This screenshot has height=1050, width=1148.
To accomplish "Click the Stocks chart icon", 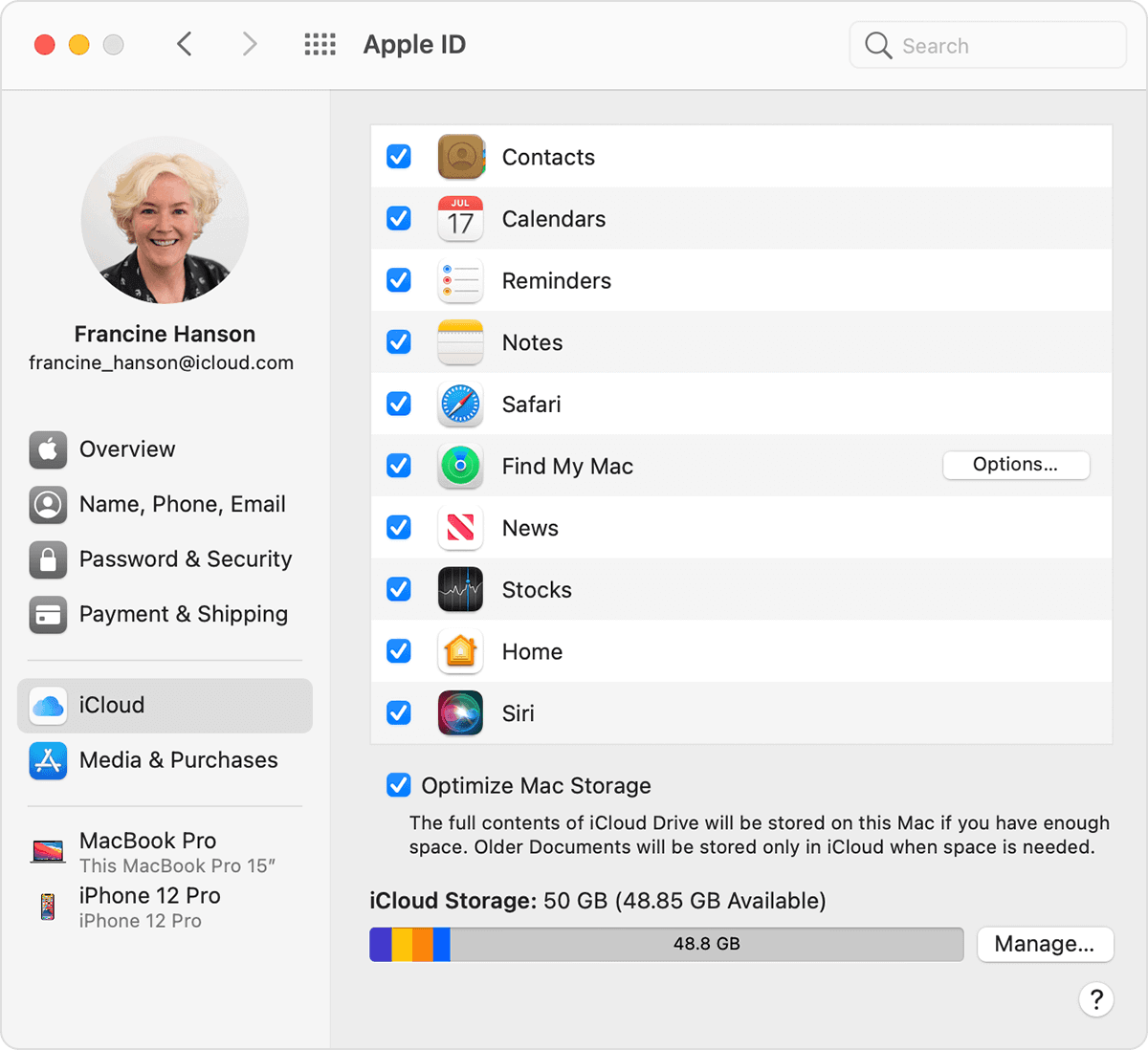I will tap(460, 590).
